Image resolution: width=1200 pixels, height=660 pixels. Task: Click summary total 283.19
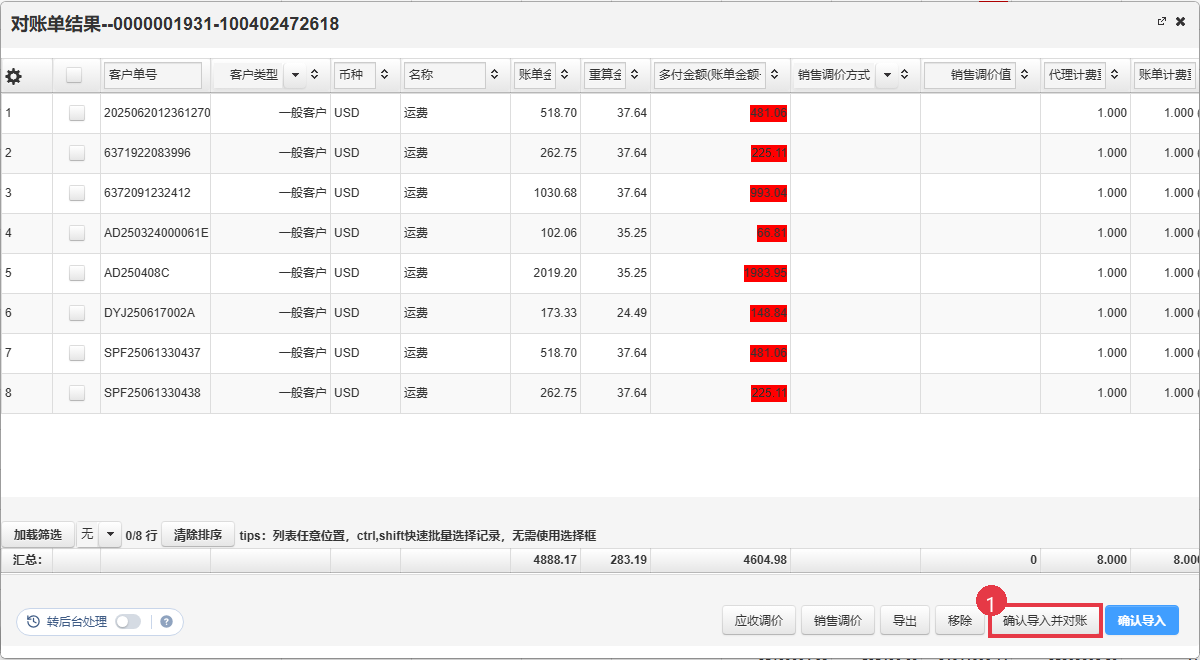click(x=629, y=560)
